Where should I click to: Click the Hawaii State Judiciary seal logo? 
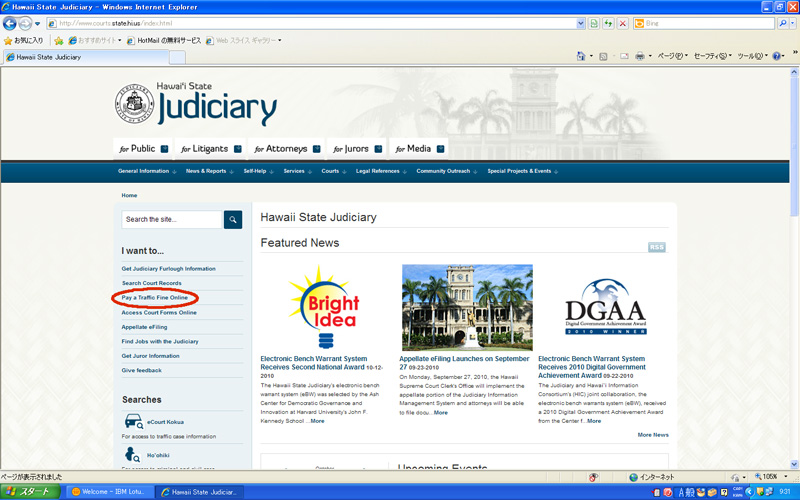click(x=134, y=104)
